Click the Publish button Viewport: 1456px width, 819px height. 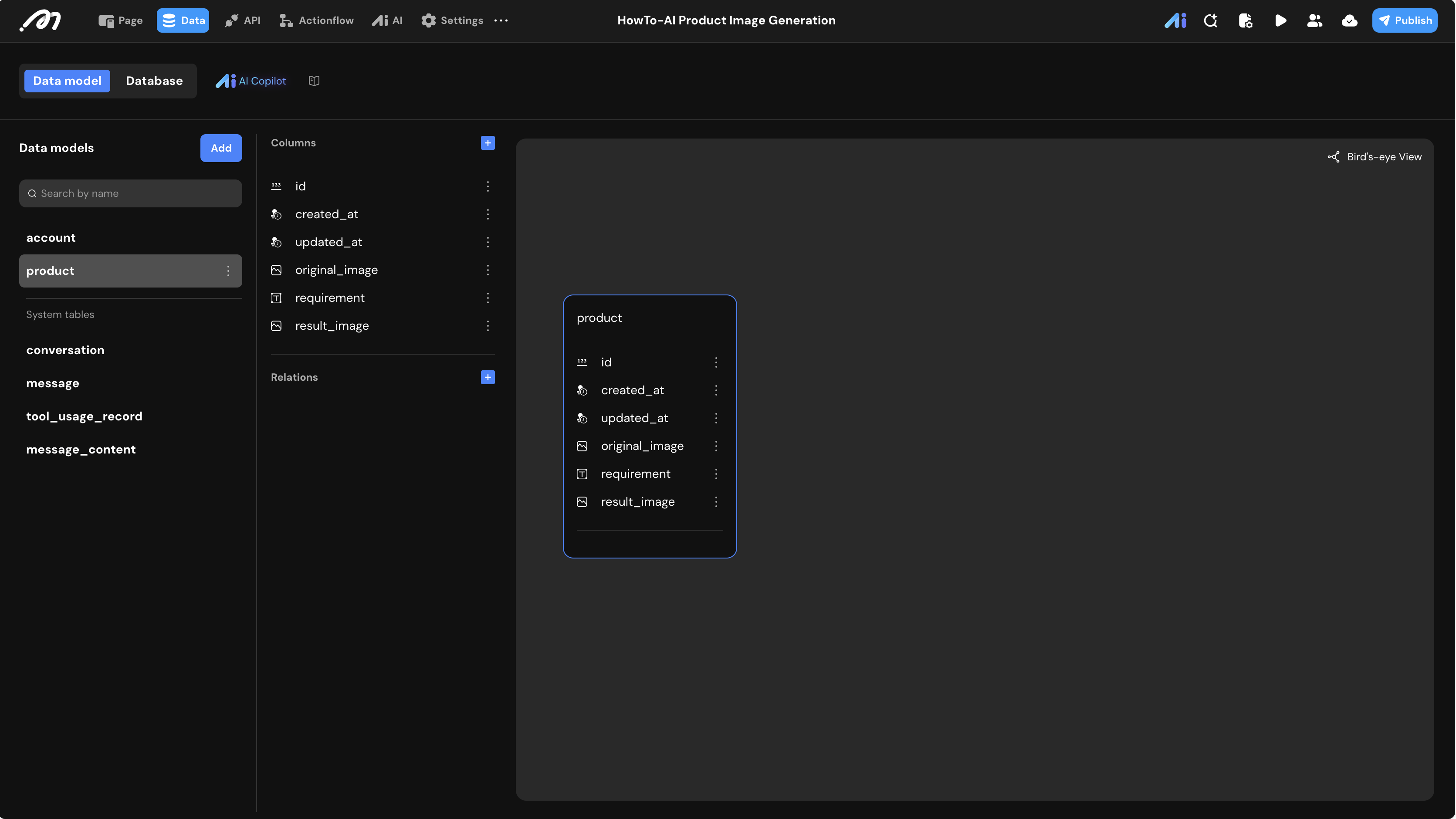click(1404, 21)
